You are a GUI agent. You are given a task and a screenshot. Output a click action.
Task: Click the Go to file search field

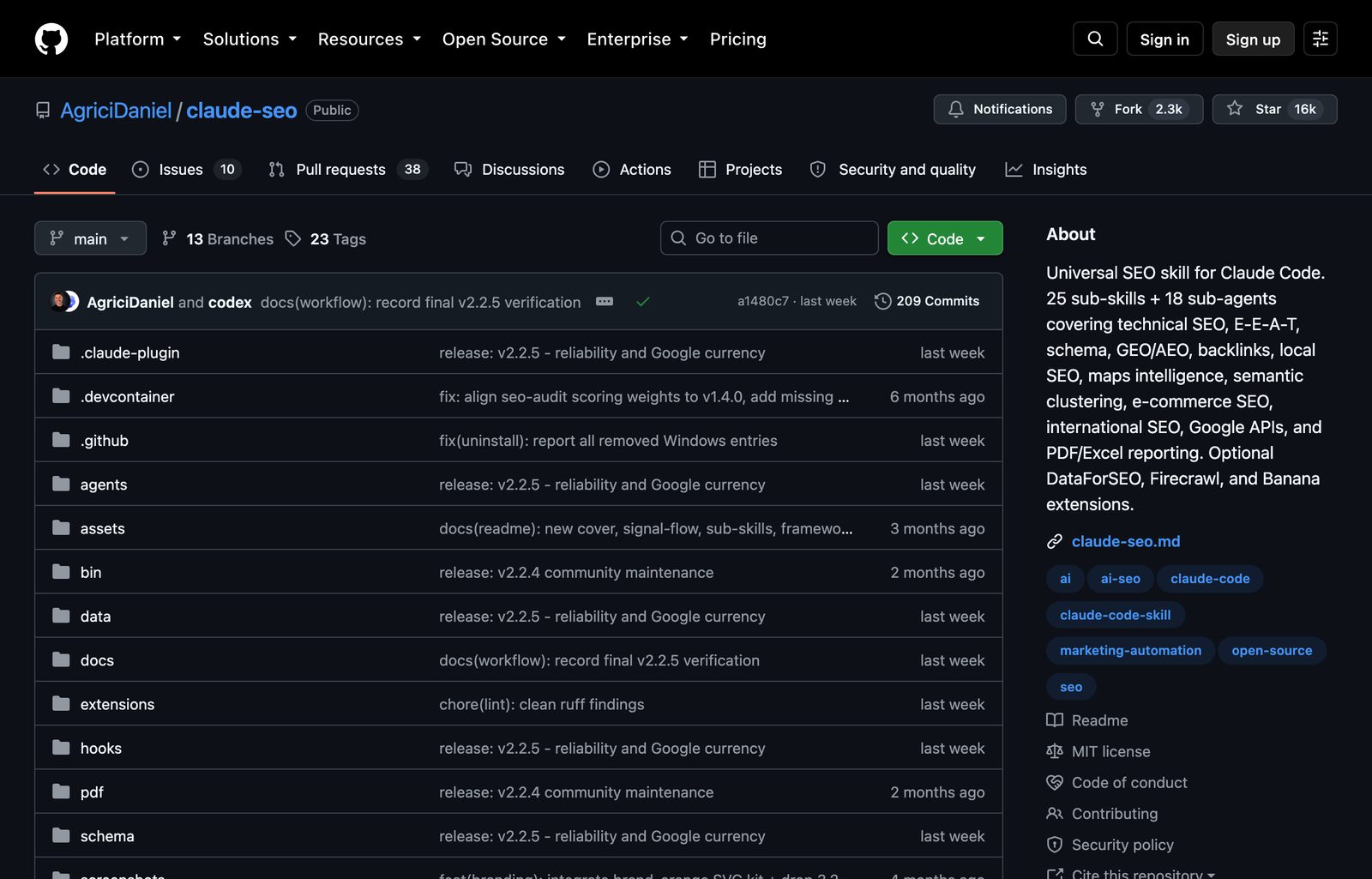[x=769, y=238]
